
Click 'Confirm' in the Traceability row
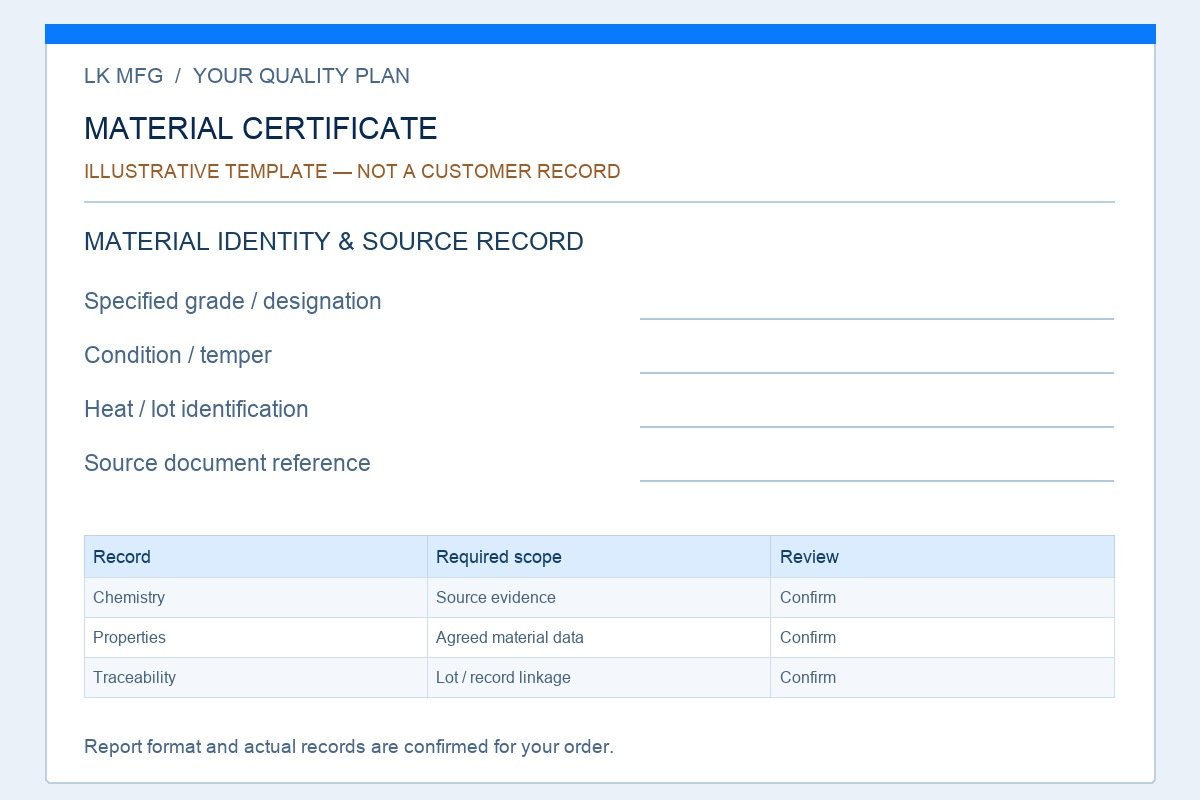tap(808, 677)
